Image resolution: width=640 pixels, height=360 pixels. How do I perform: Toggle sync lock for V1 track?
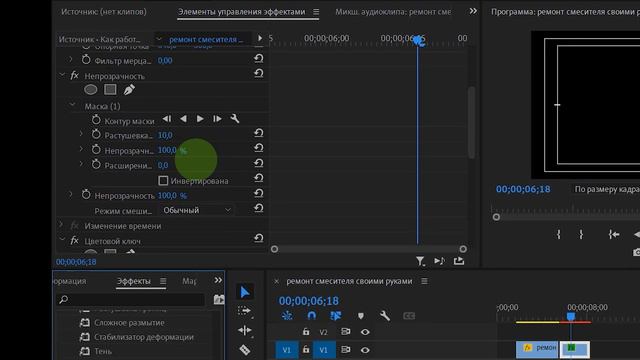point(345,350)
